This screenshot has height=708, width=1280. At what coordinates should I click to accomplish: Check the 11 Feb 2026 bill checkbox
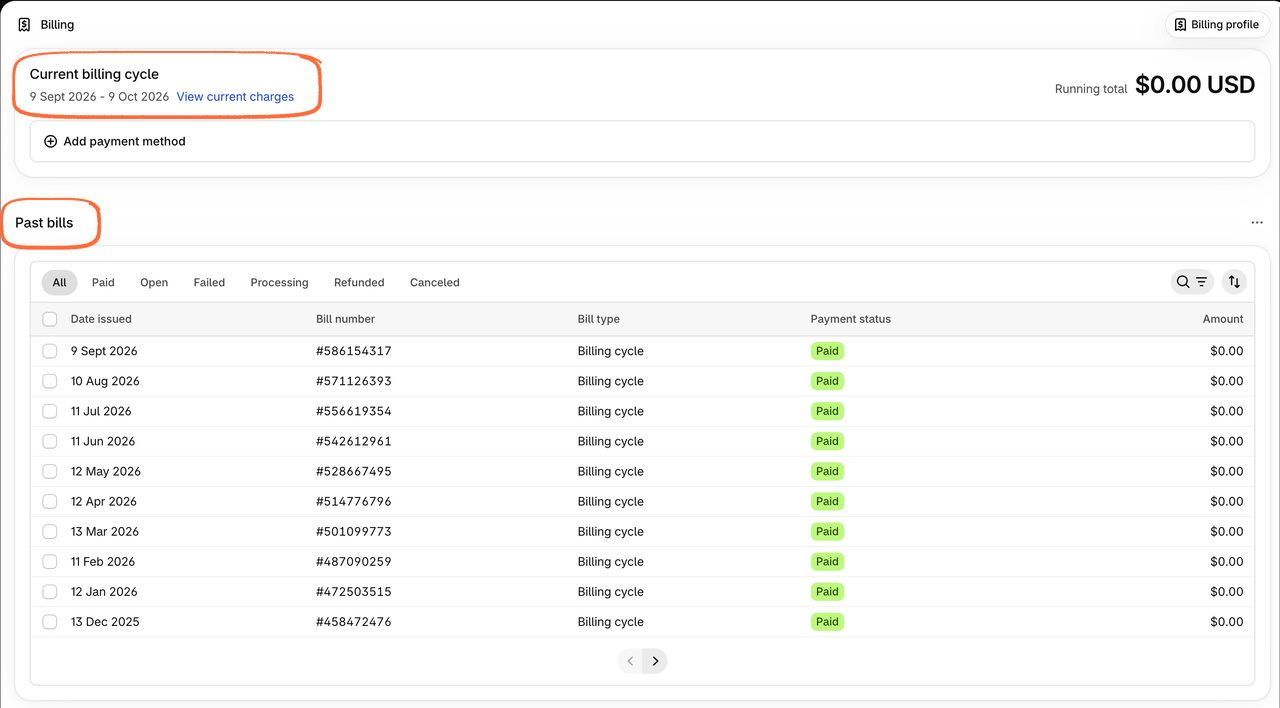pos(50,561)
